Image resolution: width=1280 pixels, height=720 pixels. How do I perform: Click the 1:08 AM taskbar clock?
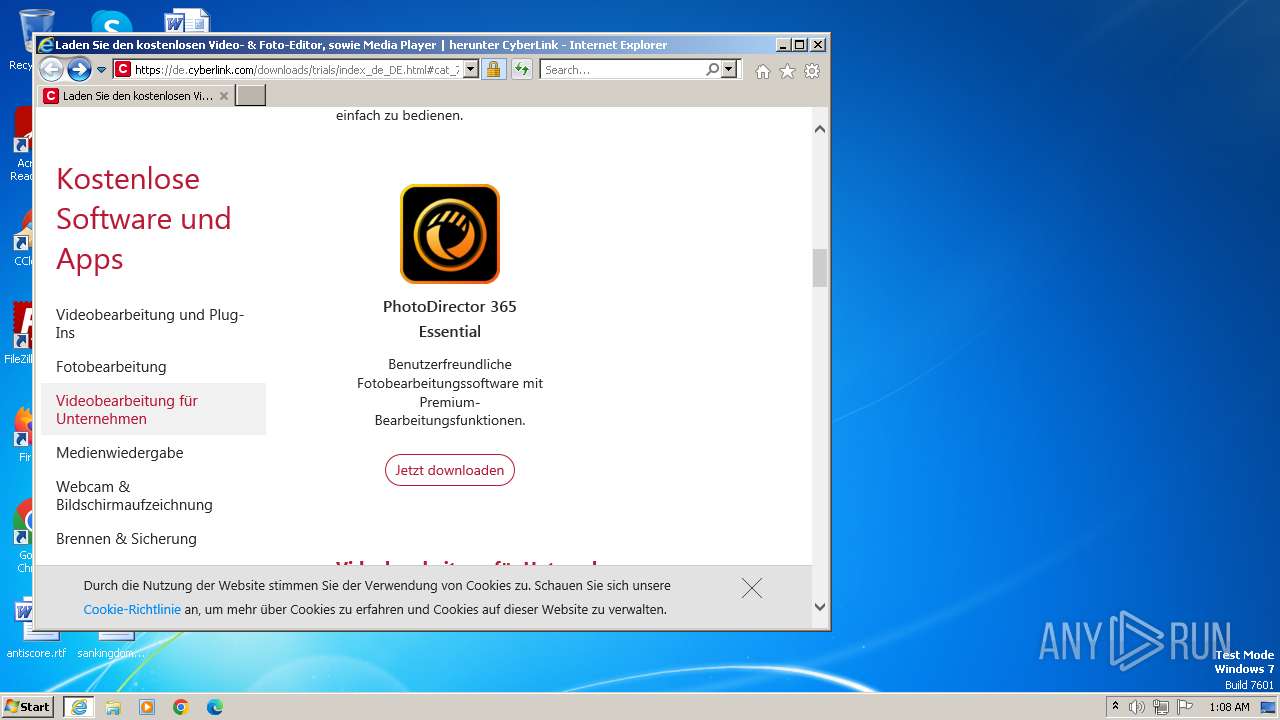click(x=1229, y=707)
